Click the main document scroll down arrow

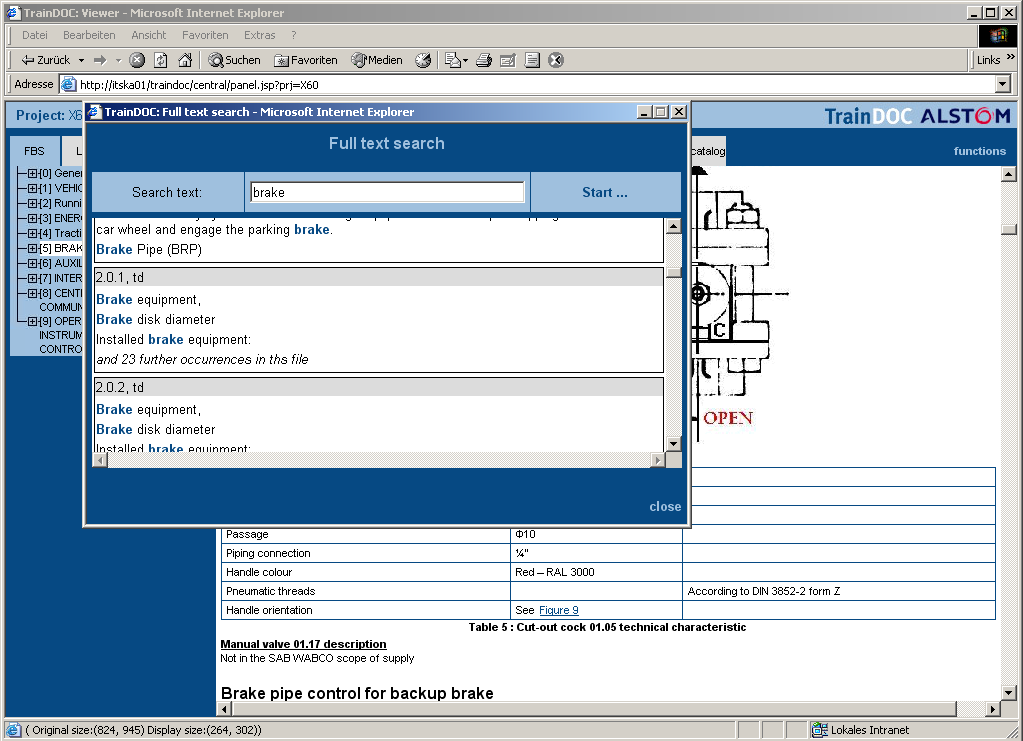click(1009, 693)
